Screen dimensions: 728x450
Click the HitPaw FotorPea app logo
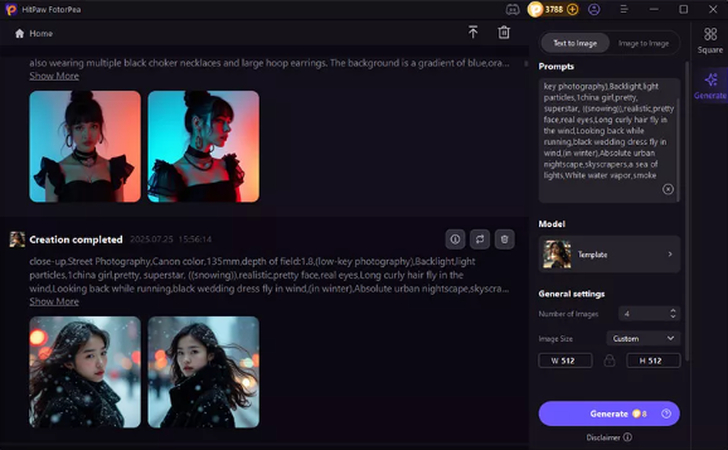pos(11,9)
